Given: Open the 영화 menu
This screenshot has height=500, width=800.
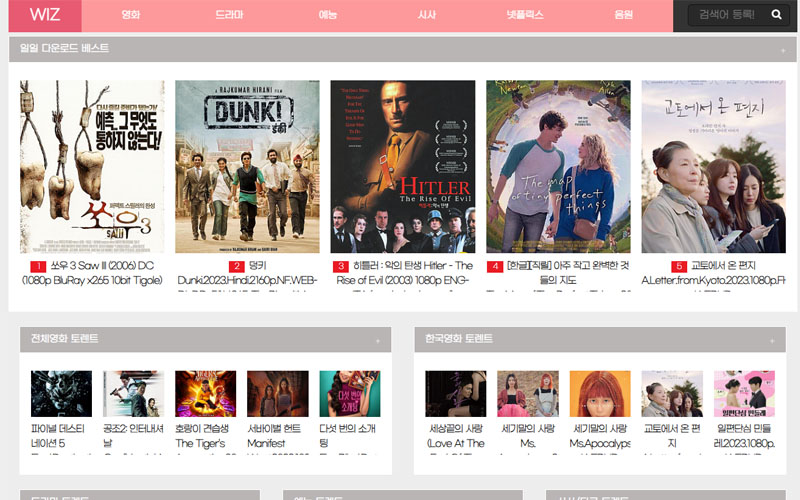Looking at the screenshot, I should click(131, 15).
